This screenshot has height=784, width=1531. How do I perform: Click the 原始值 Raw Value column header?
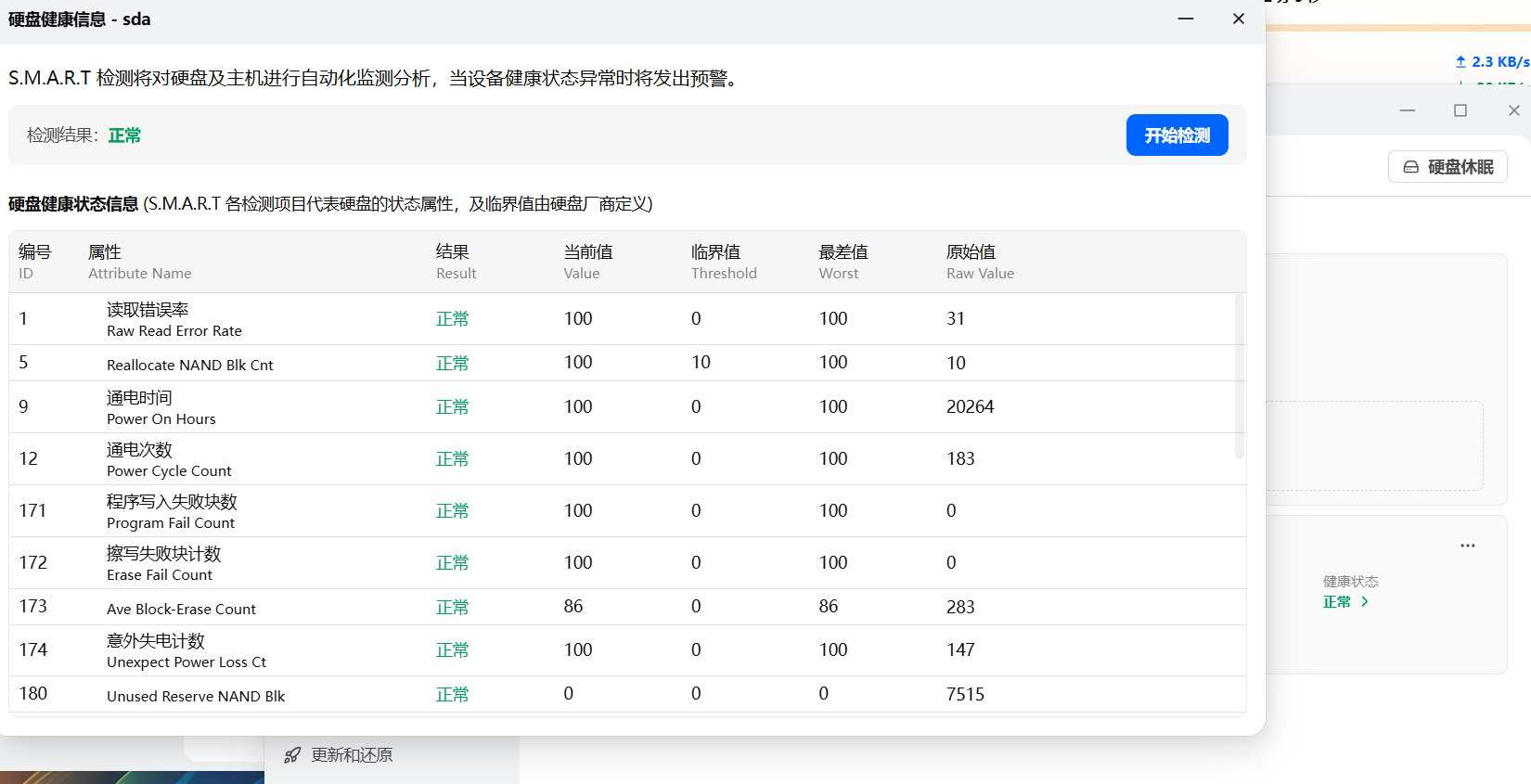click(x=980, y=262)
